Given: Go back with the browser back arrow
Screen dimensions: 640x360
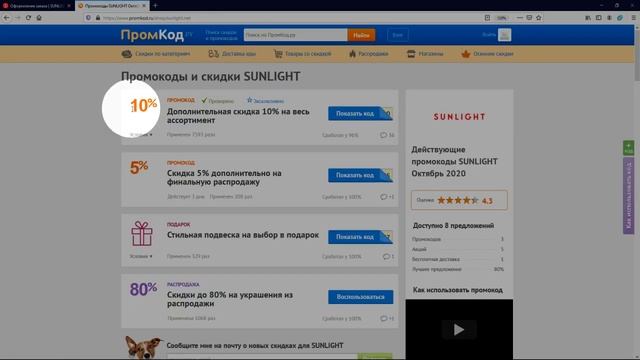Looking at the screenshot, I should pyautogui.click(x=6, y=18).
